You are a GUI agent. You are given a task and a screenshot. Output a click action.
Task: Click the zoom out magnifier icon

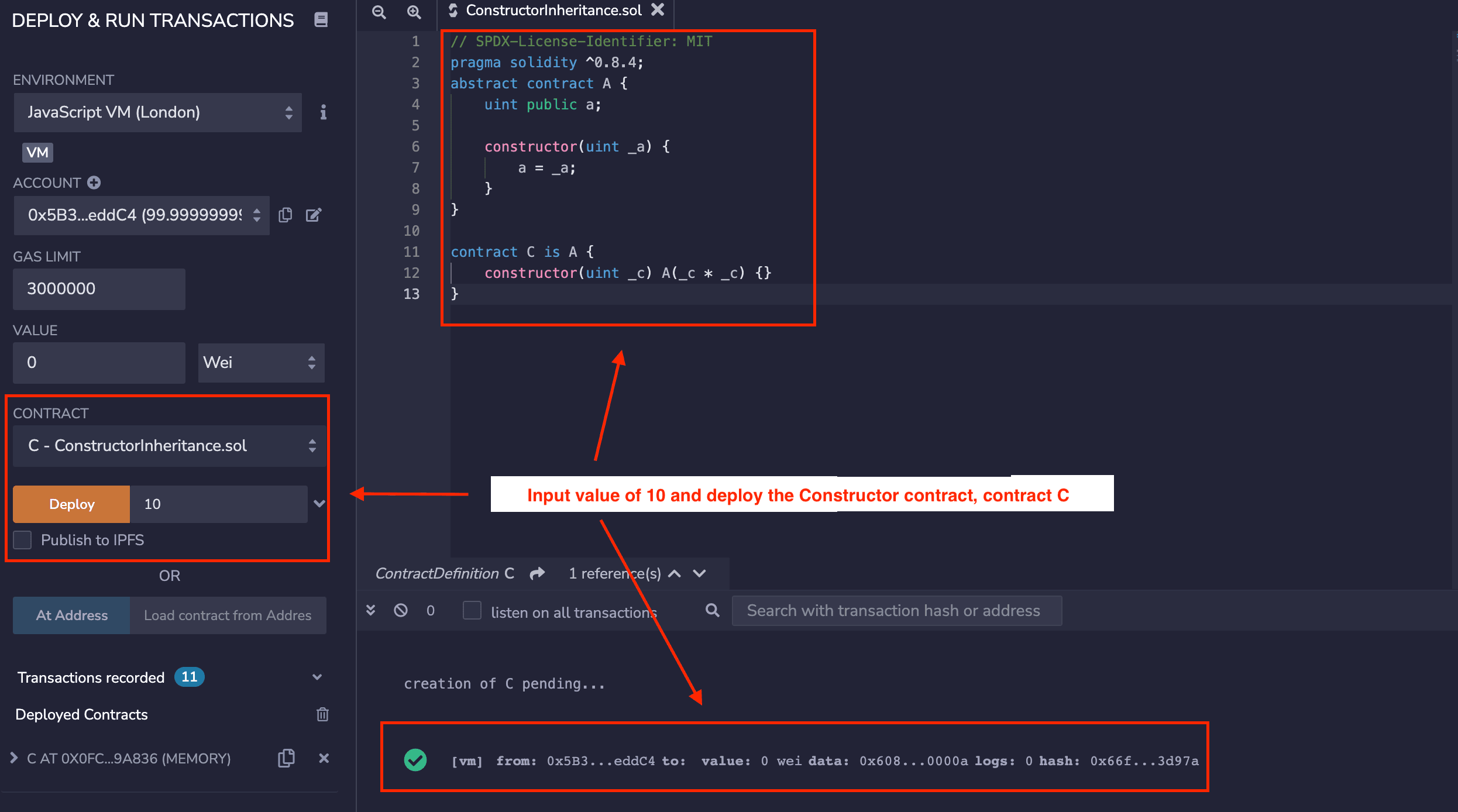click(379, 12)
